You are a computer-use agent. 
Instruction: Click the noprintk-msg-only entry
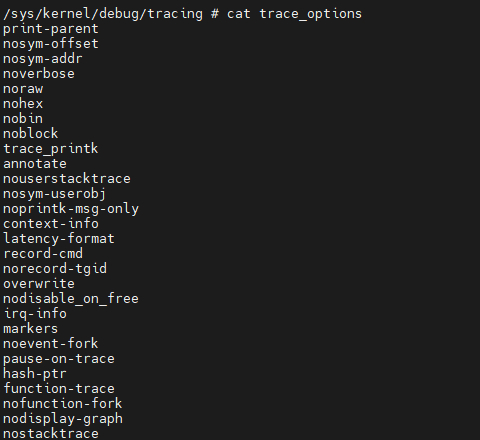[x=71, y=209]
